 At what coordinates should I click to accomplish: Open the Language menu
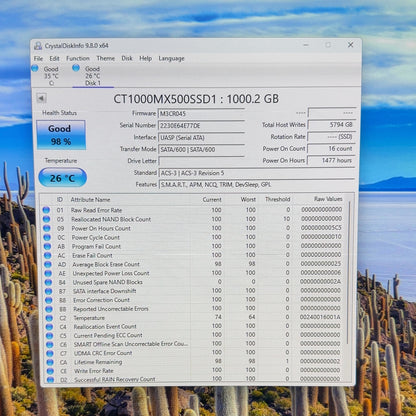(171, 59)
